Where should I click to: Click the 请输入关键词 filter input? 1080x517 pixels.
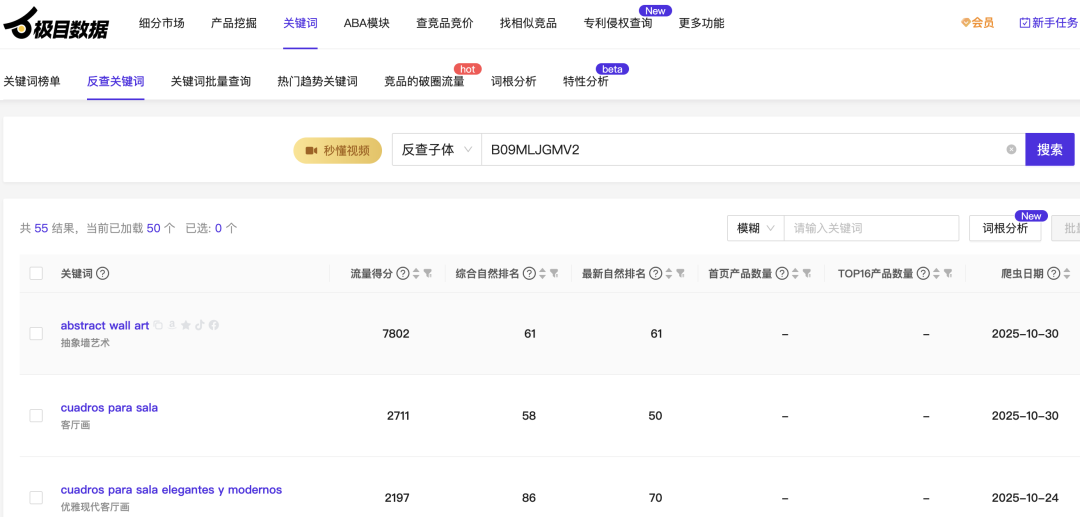click(x=871, y=228)
